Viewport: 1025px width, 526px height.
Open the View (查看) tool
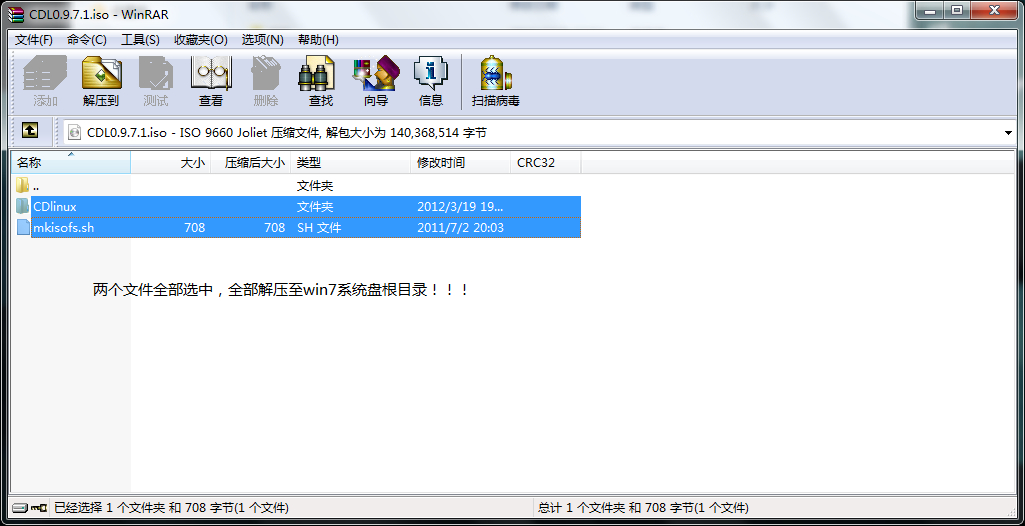[210, 81]
